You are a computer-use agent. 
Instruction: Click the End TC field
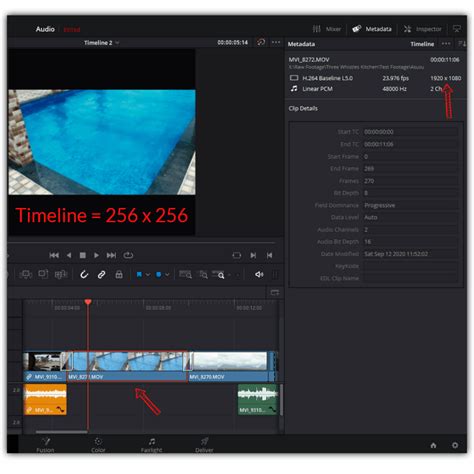(x=410, y=144)
